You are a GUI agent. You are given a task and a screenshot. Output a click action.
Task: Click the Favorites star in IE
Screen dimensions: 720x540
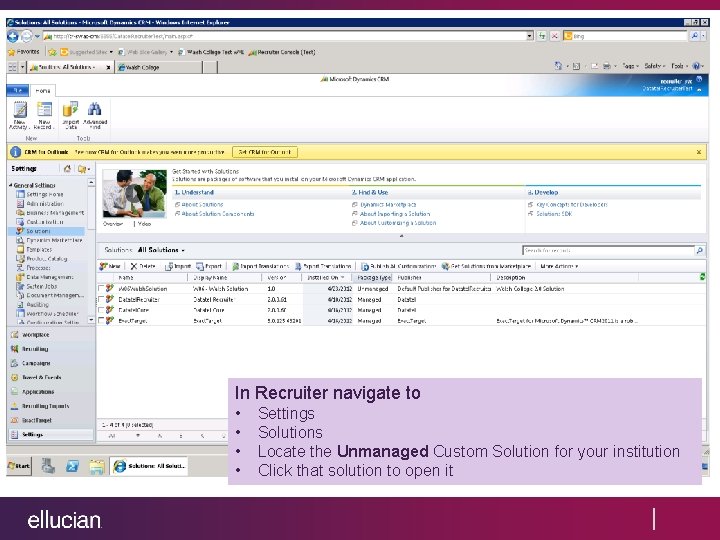coord(12,52)
